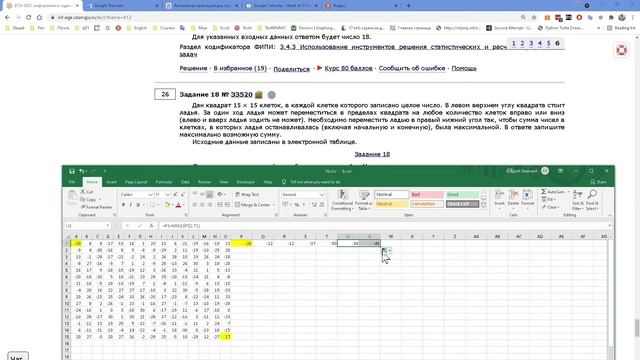
Task: Open the Fill dropdown in Editing
Action: pyautogui.click(x=548, y=200)
